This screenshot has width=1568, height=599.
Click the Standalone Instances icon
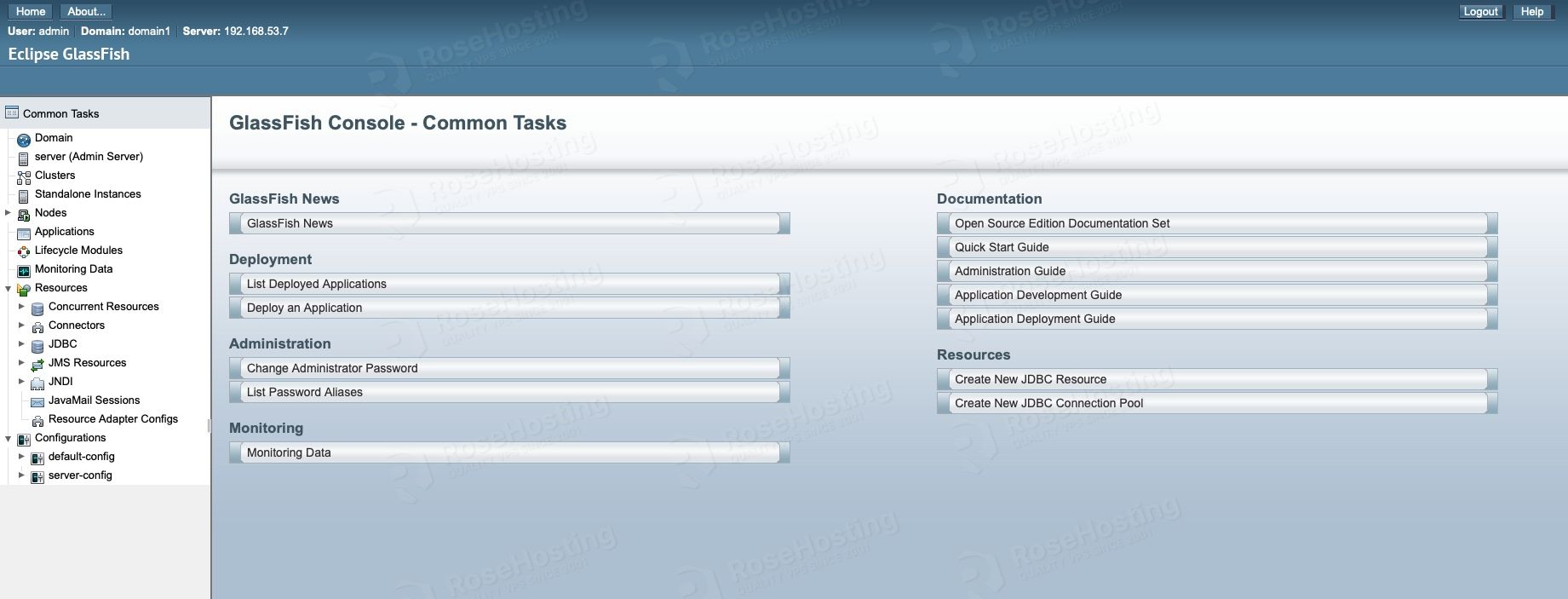tap(24, 195)
